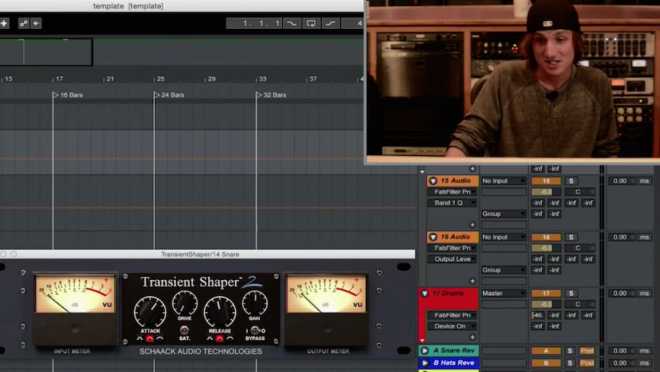The image size is (660, 372).
Task: Select the curve icon right of the Release LED
Action: [229, 338]
